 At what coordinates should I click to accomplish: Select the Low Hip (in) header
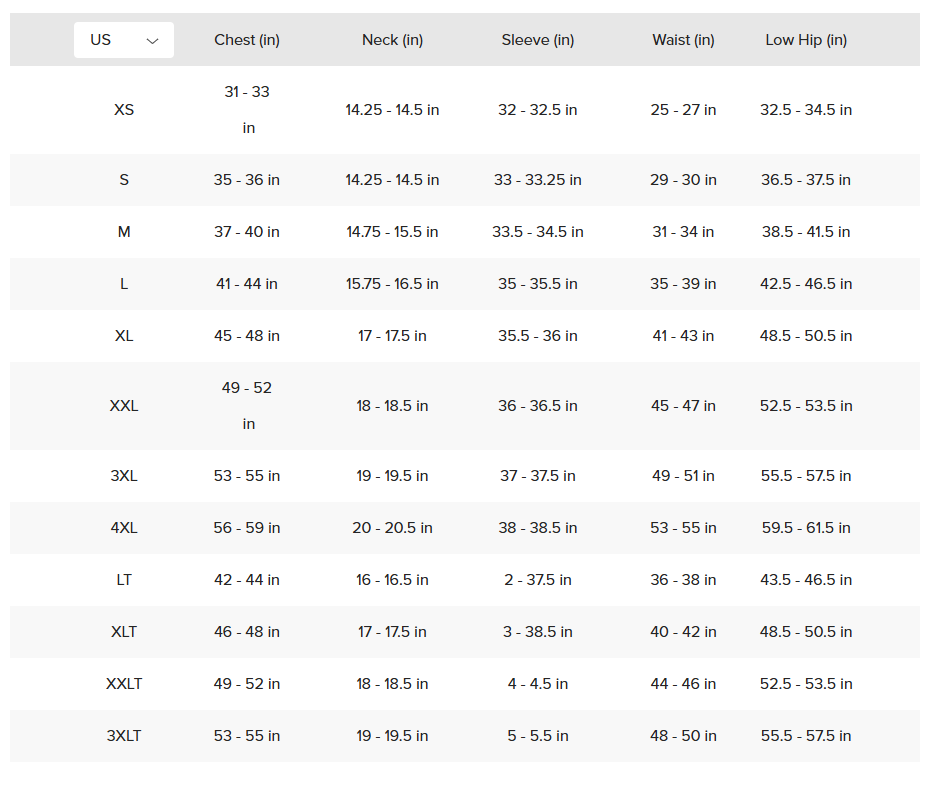click(x=805, y=40)
